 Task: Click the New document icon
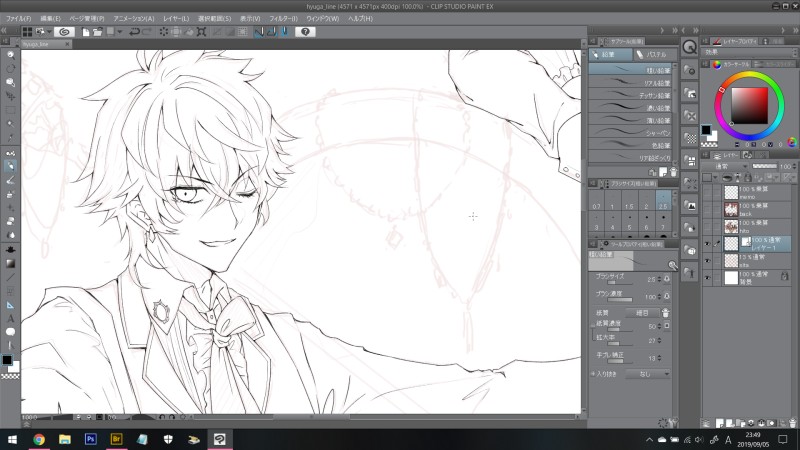tap(86, 32)
